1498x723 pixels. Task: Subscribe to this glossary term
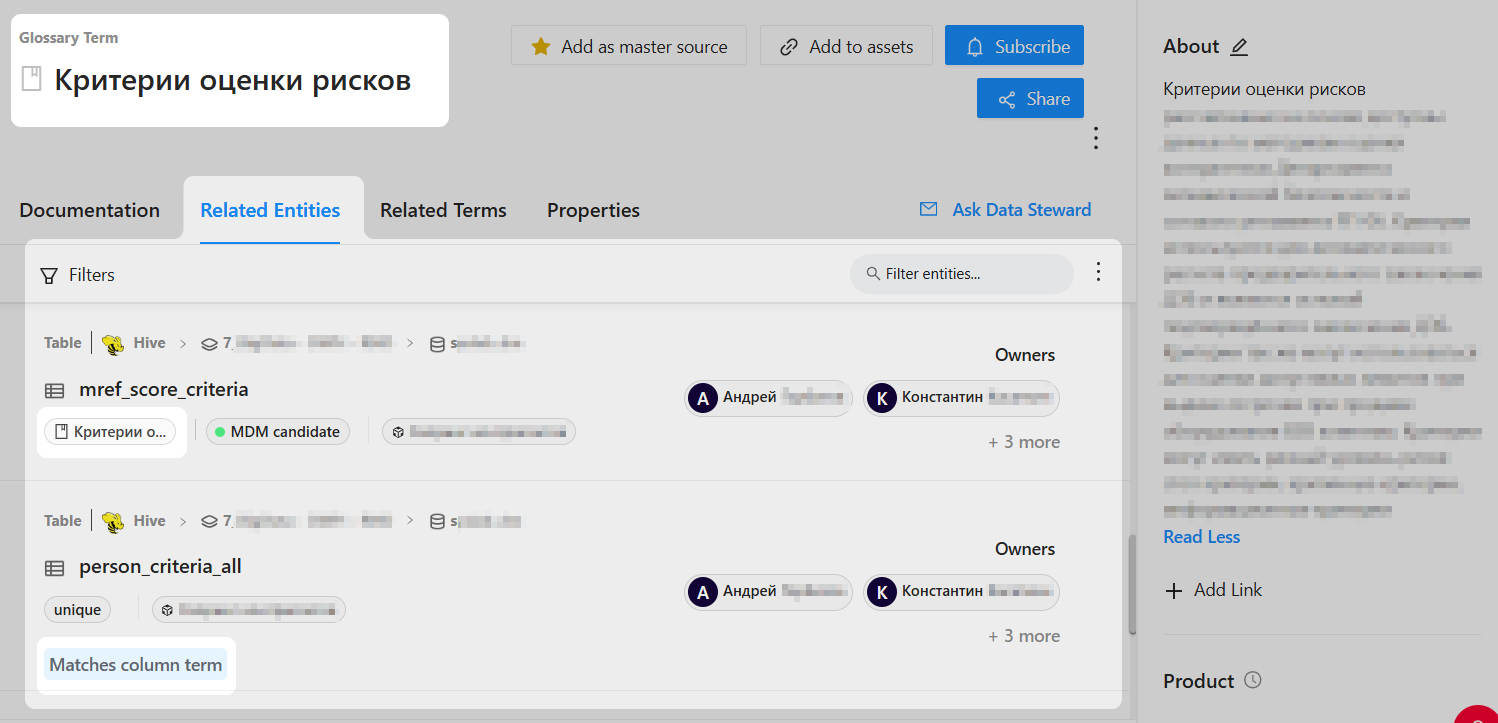pyautogui.click(x=1014, y=46)
